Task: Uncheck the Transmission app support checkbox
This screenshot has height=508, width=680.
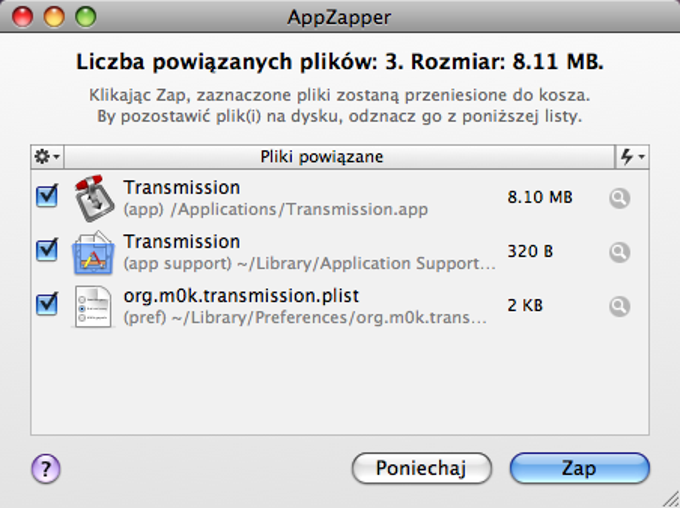Action: 47,250
